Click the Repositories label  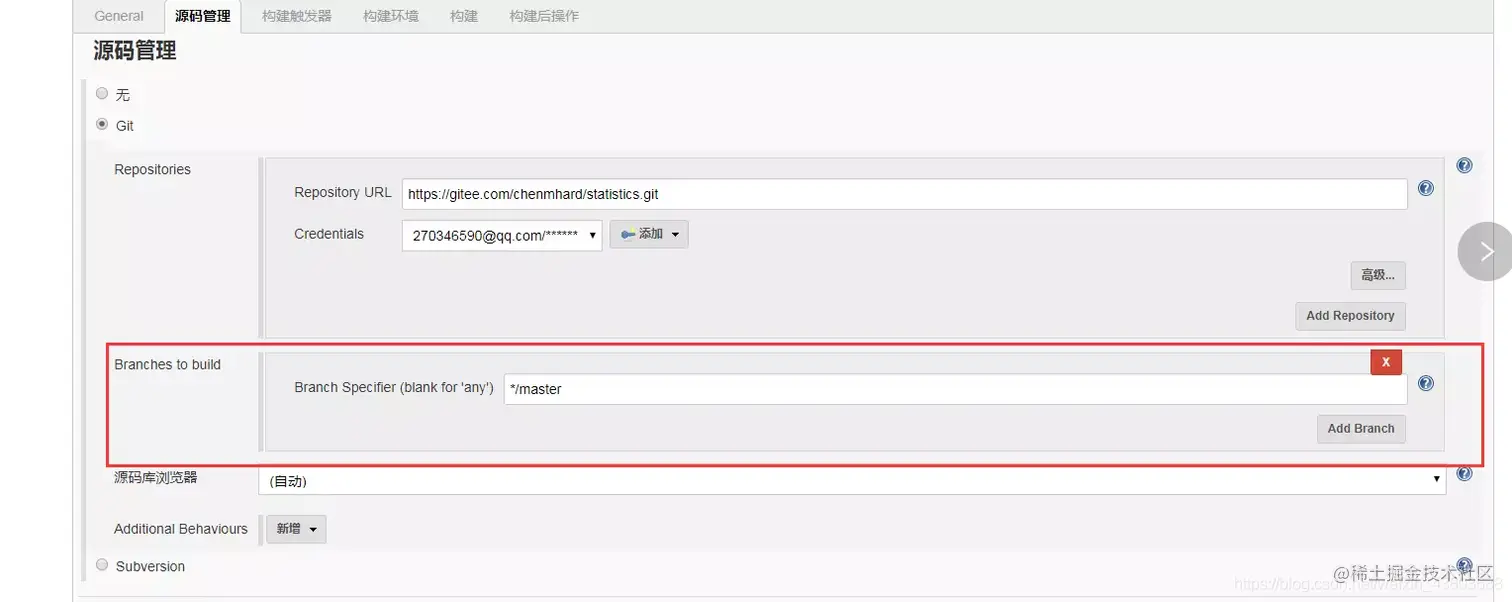pyautogui.click(x=152, y=169)
